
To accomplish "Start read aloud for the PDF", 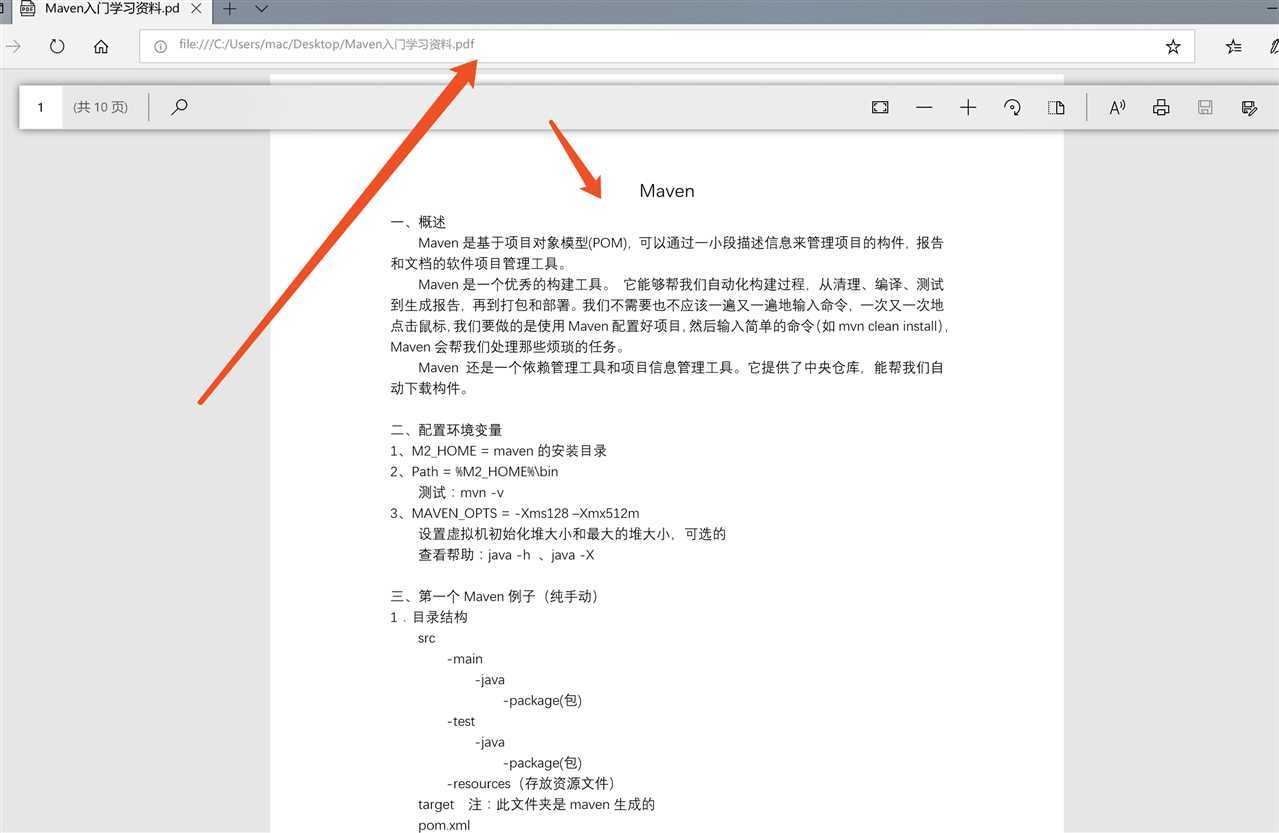I will tap(1117, 107).
